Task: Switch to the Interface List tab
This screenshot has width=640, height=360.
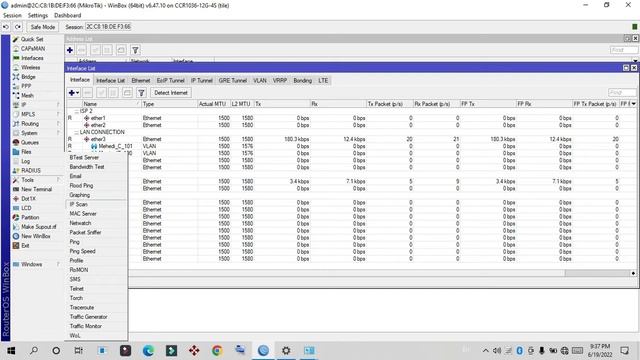Action: point(110,80)
